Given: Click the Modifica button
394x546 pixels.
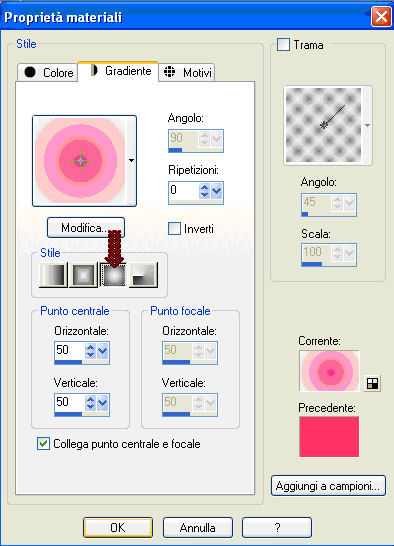Looking at the screenshot, I should pos(86,228).
